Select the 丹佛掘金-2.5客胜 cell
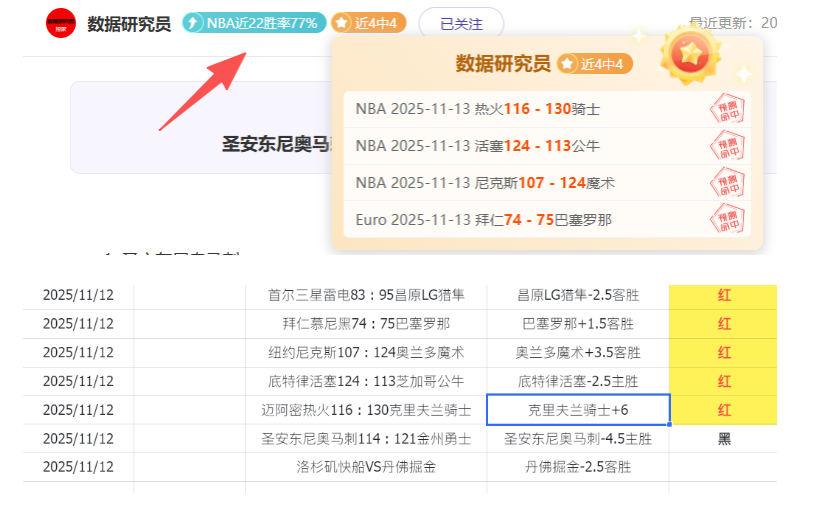Screen dimensions: 822x506 578,467
